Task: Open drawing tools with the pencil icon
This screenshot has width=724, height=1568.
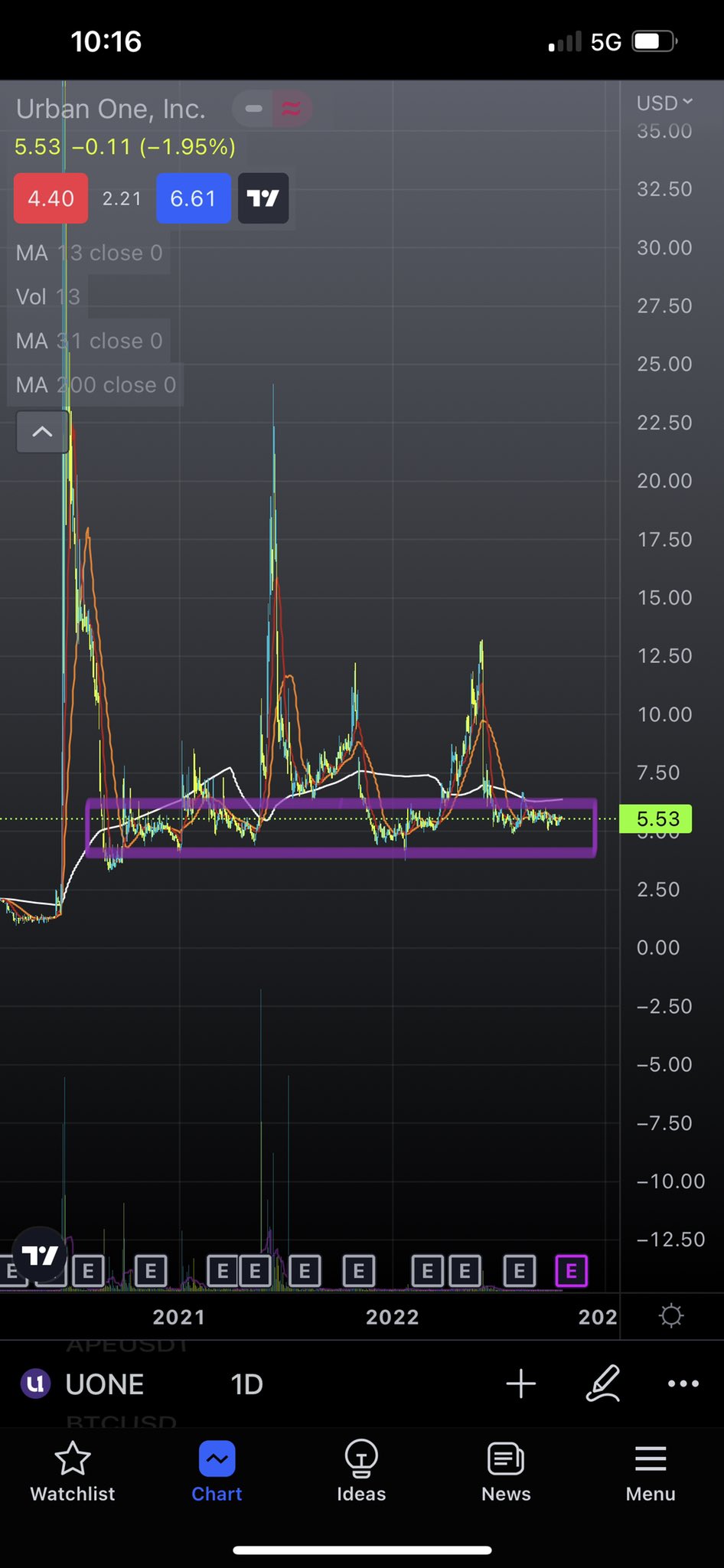Action: (x=603, y=1383)
